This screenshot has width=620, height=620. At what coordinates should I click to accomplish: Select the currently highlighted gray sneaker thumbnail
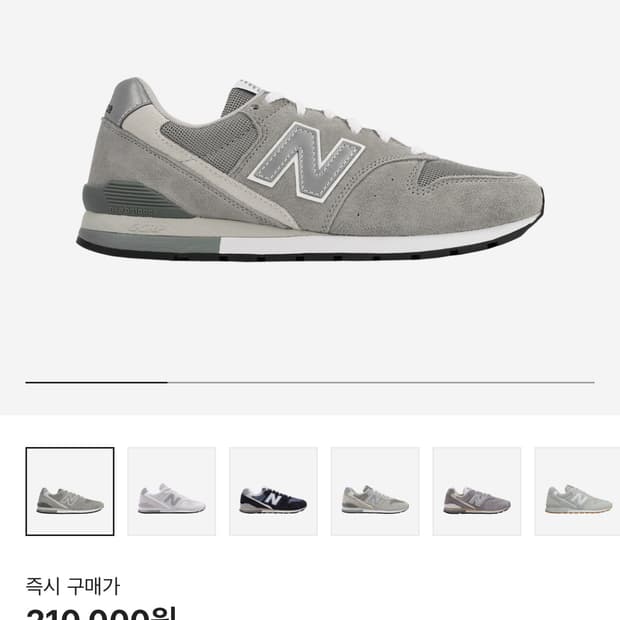pyautogui.click(x=70, y=491)
